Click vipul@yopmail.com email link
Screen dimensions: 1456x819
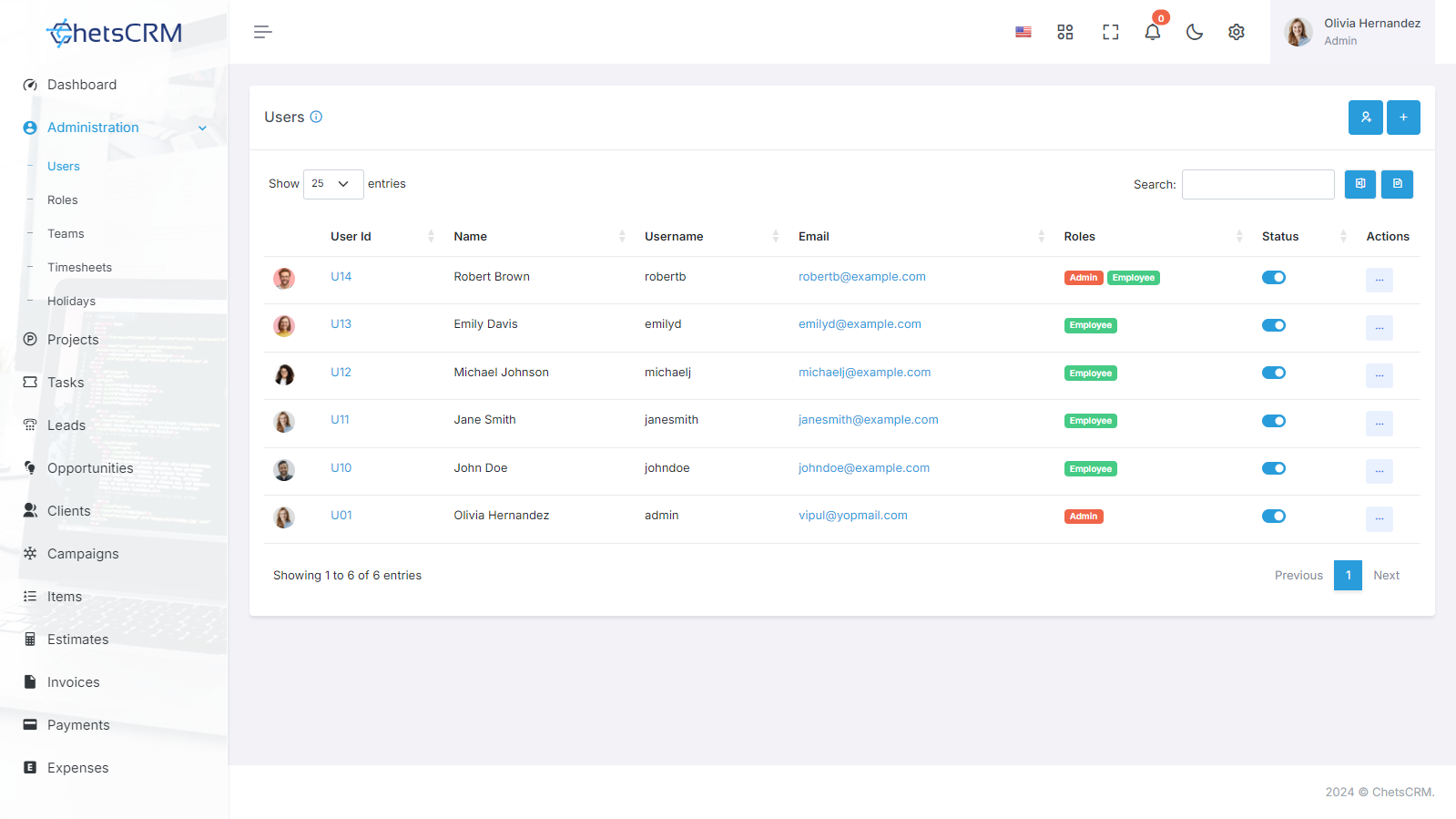click(853, 516)
